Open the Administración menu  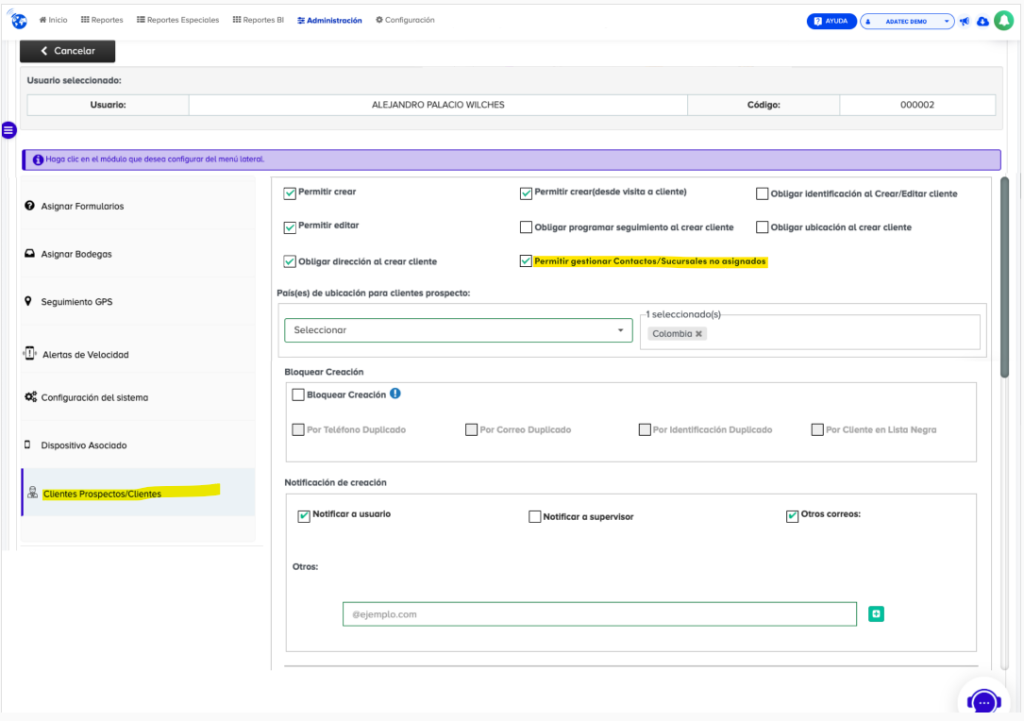pyautogui.click(x=330, y=21)
